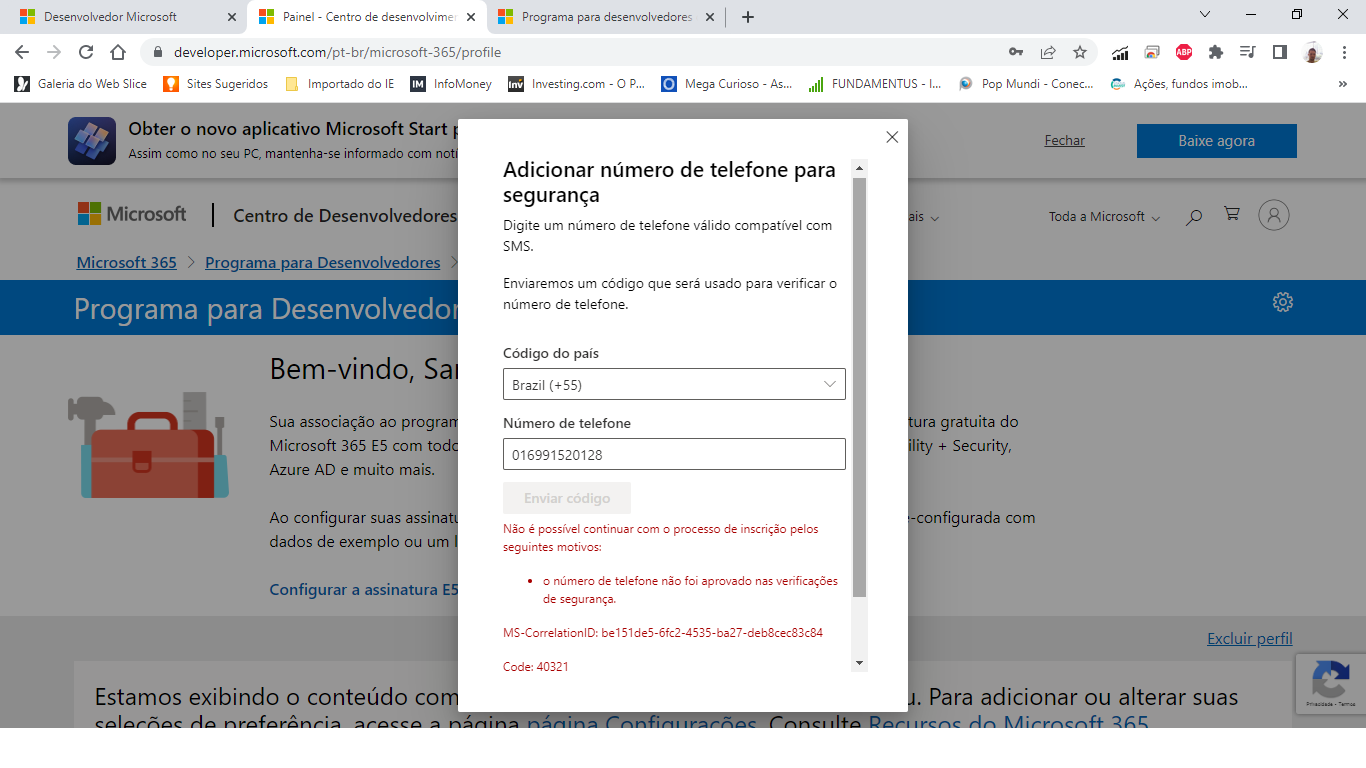Viewport: 1366px width, 768px height.
Task: Open the Pop Mundi bookmark
Action: 1026,84
